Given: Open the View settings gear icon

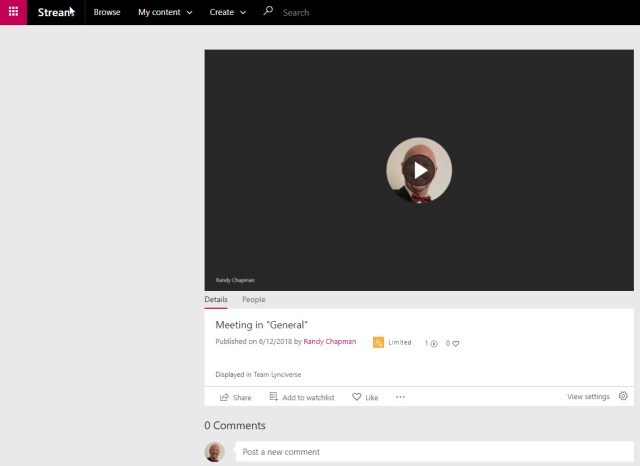Looking at the screenshot, I should click(x=623, y=396).
